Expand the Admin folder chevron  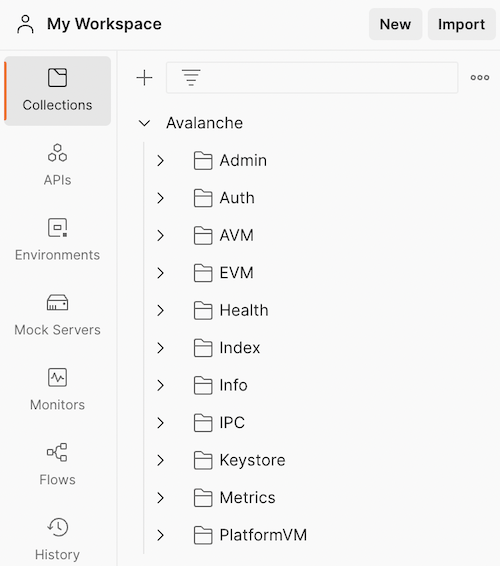pos(161,161)
